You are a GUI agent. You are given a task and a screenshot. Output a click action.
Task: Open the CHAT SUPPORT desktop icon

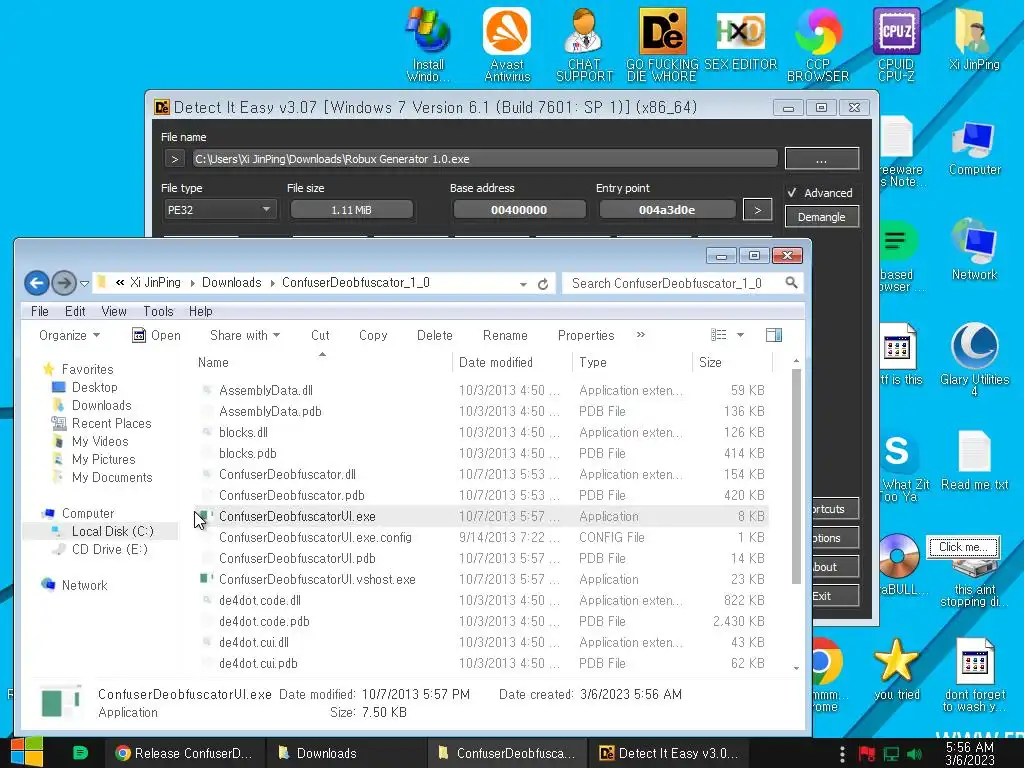584,44
